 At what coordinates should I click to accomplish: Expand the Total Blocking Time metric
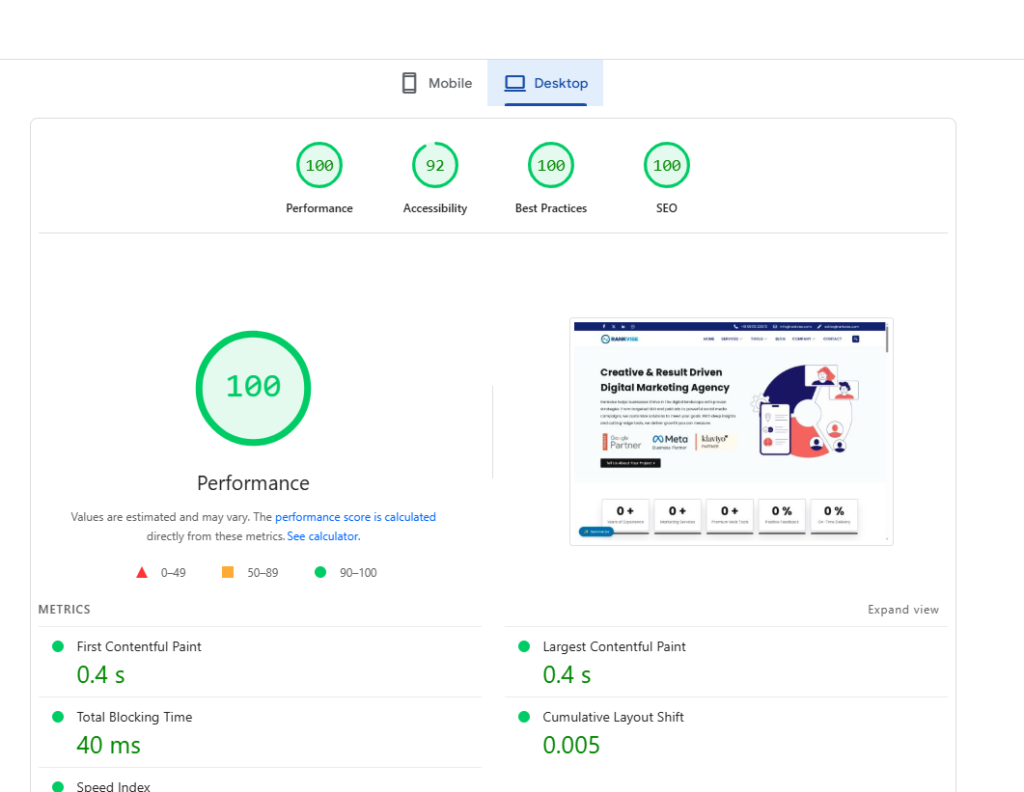click(134, 717)
